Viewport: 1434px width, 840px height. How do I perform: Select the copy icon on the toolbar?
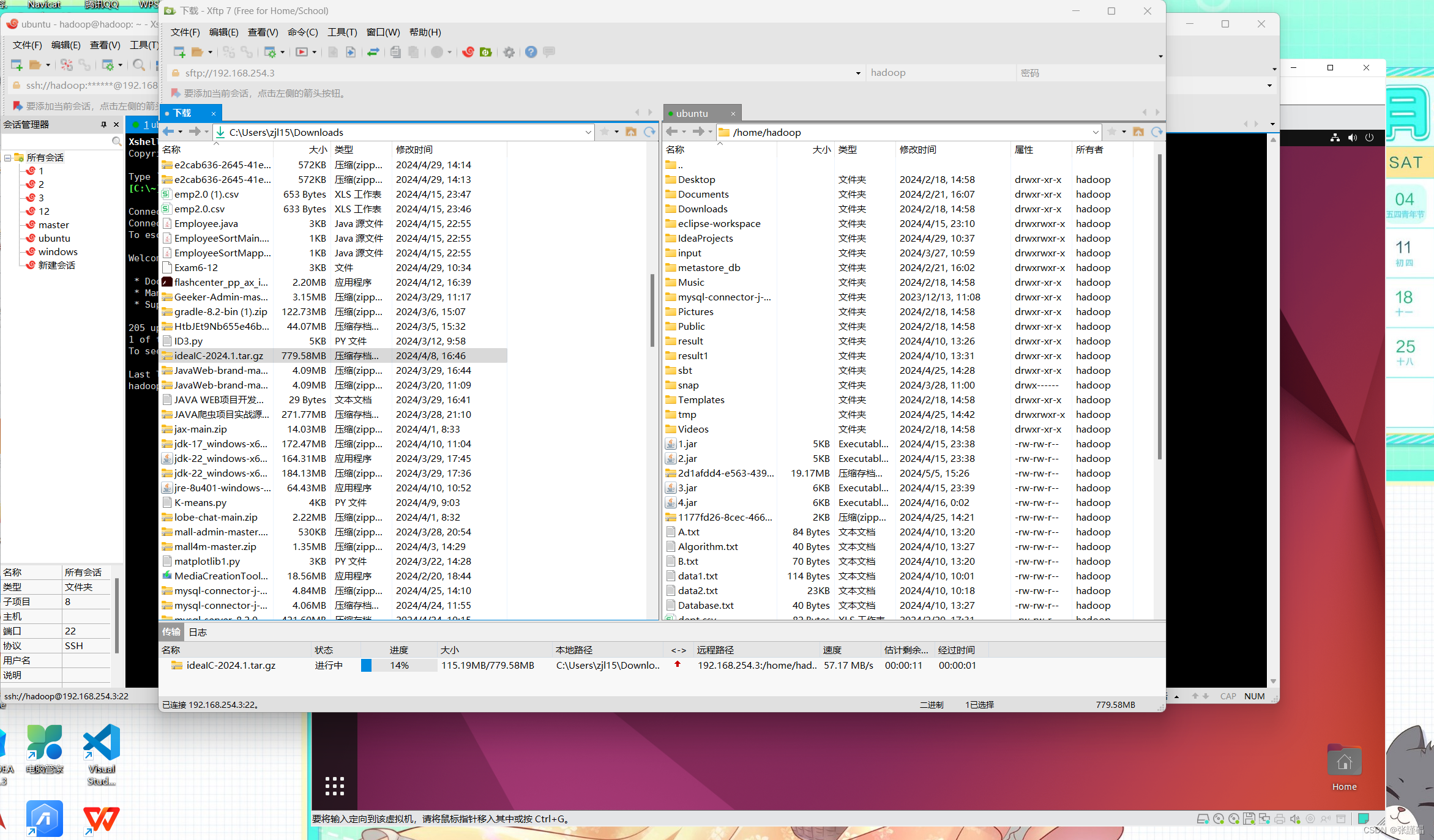395,53
